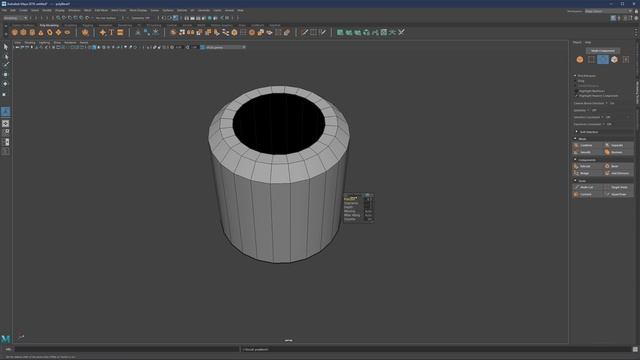Activate the Move tool in the toolbox
This screenshot has height=360, width=640.
click(x=5, y=75)
